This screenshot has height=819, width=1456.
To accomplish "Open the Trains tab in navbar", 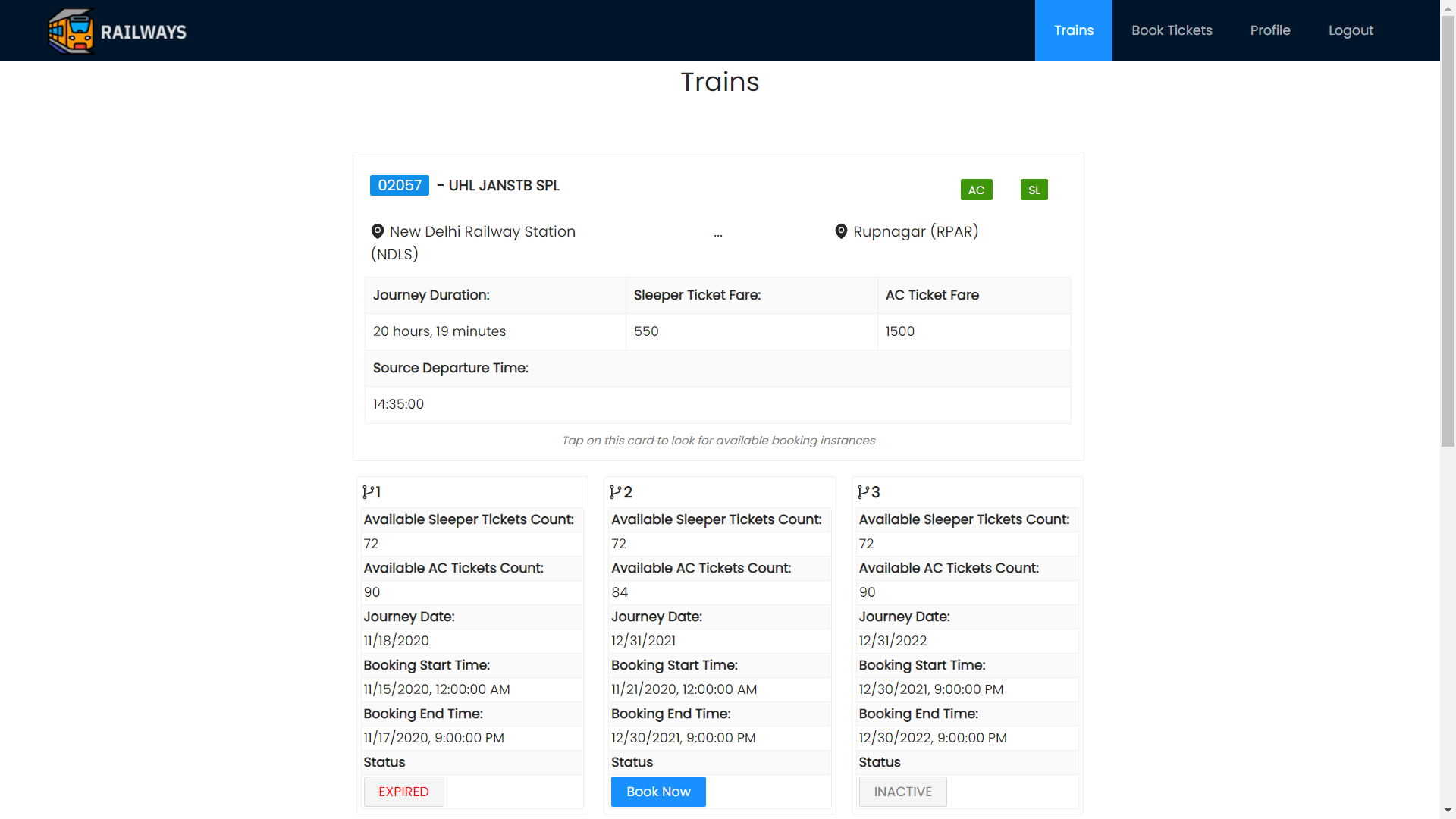I will click(x=1073, y=30).
